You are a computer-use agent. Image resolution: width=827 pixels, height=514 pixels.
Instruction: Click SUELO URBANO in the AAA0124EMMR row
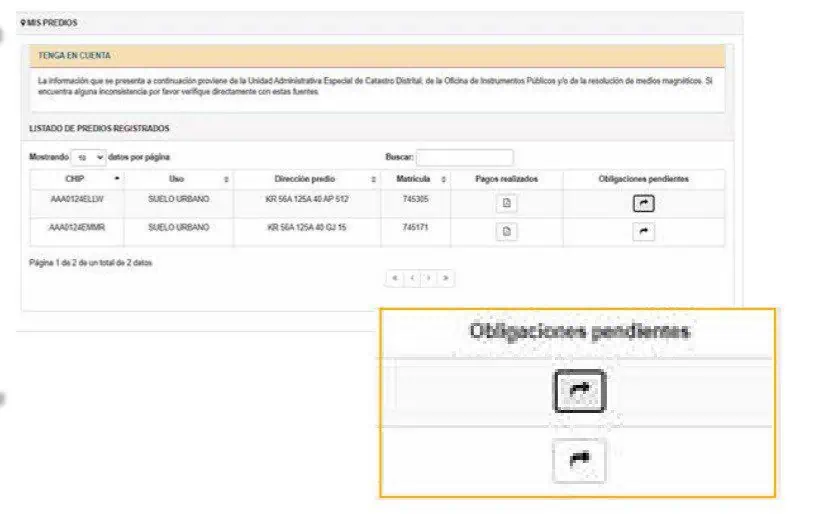click(x=179, y=228)
